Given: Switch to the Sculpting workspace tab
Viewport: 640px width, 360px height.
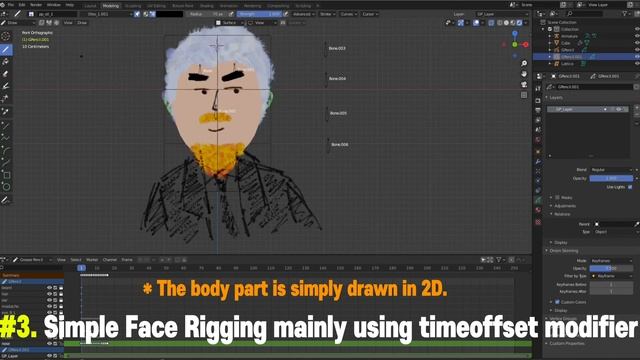Looking at the screenshot, I should 133,6.
